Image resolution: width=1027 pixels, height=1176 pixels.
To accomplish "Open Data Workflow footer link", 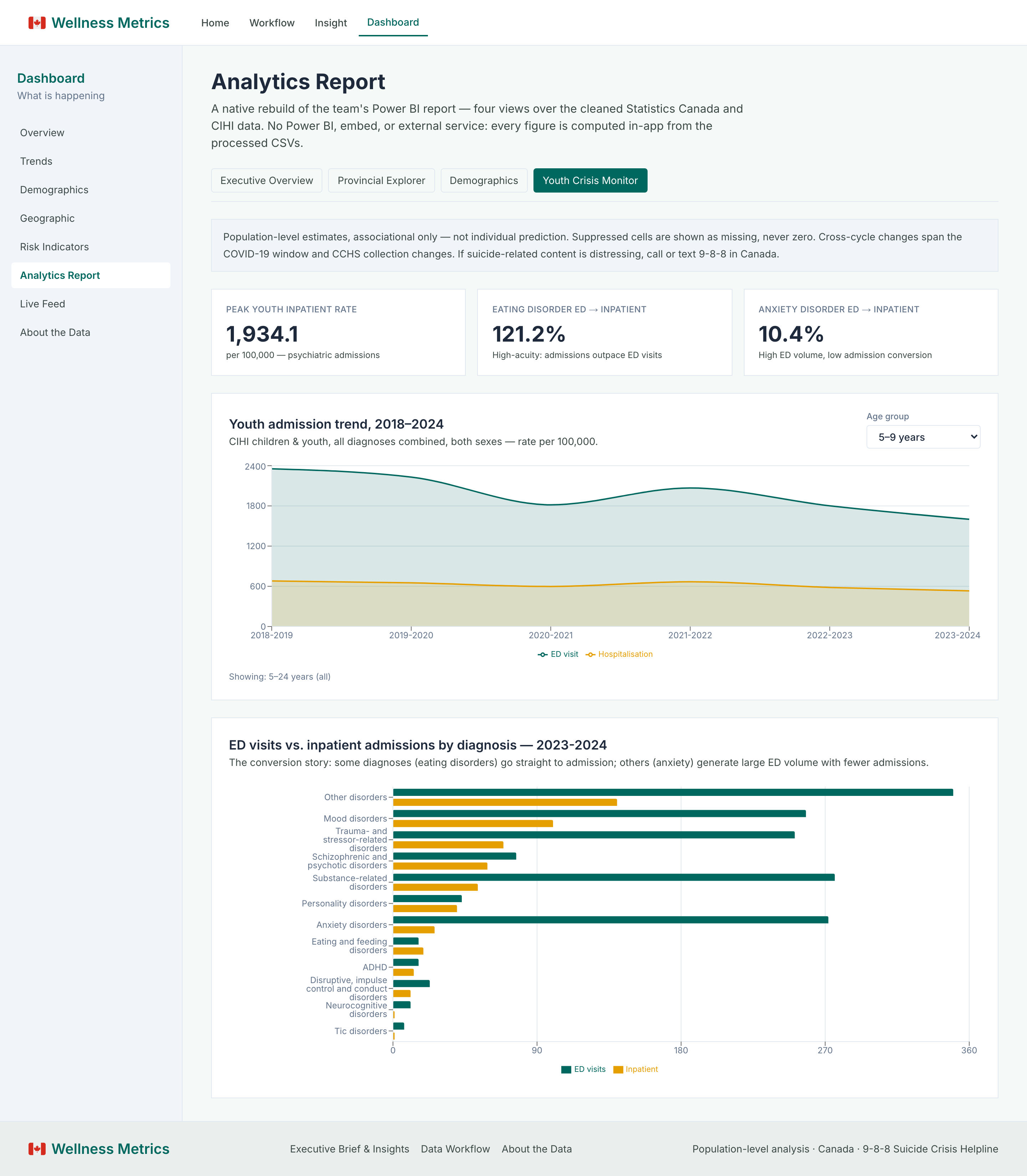I will (x=456, y=1149).
